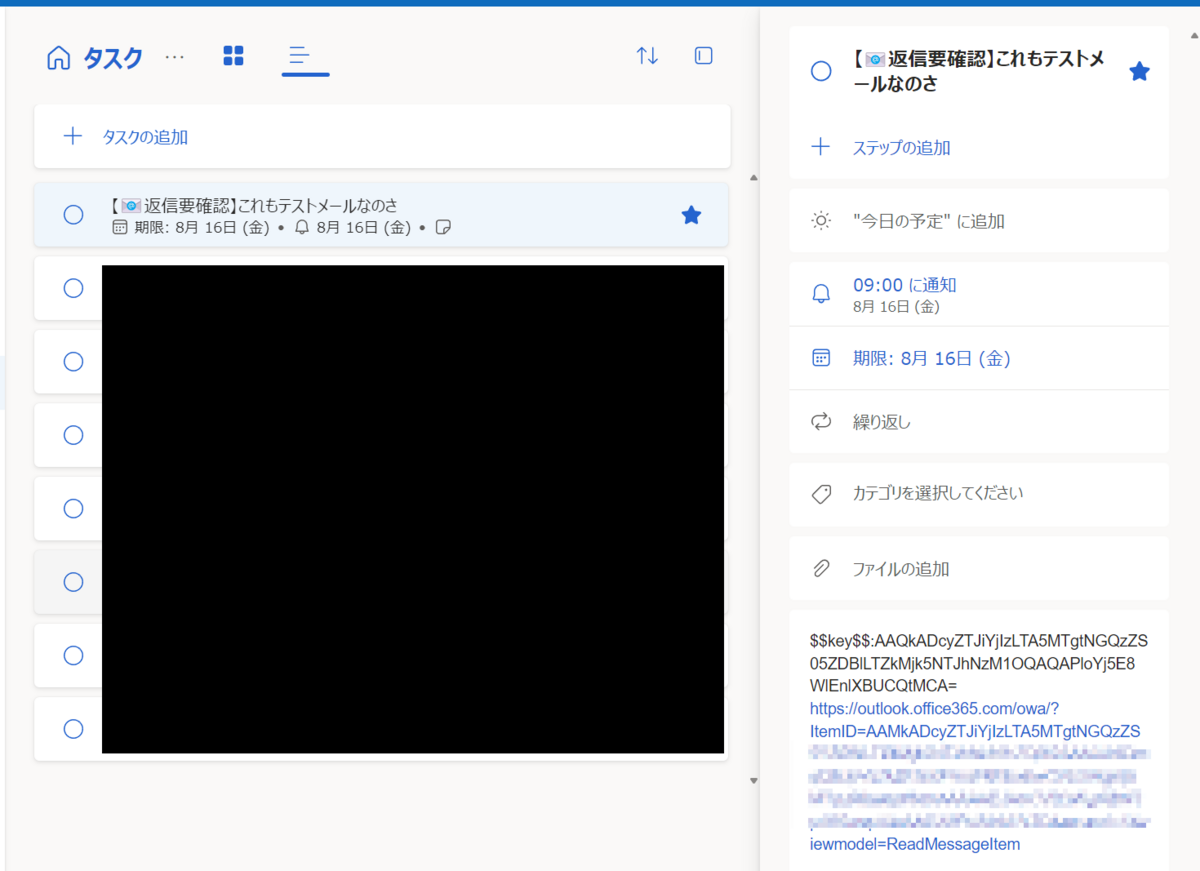The image size is (1200, 871).
Task: Click the task list scroll down arrow
Action: click(754, 780)
